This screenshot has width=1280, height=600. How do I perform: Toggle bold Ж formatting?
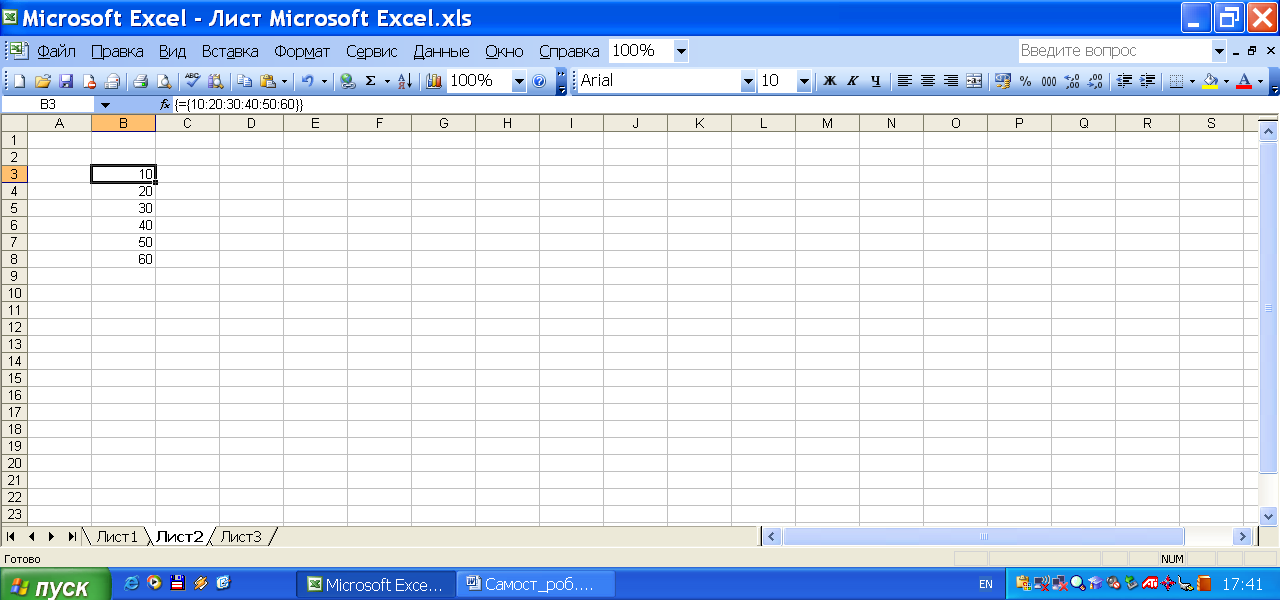click(830, 81)
